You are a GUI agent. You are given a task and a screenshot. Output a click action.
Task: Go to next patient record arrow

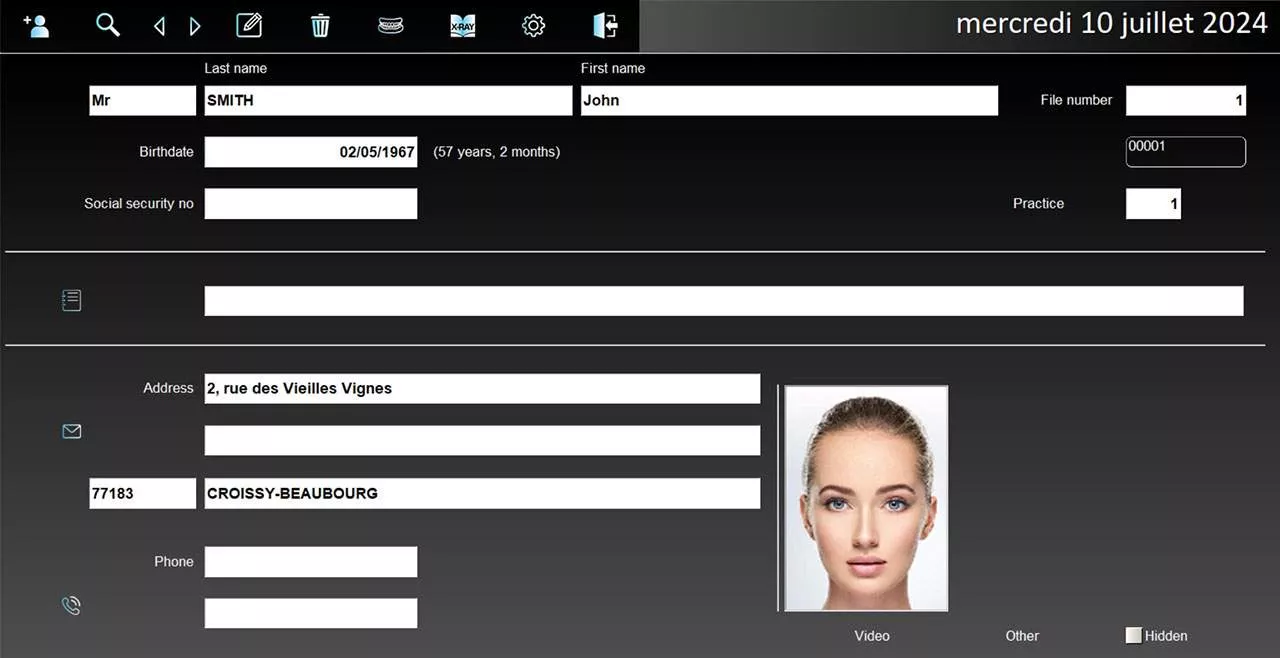(x=195, y=27)
